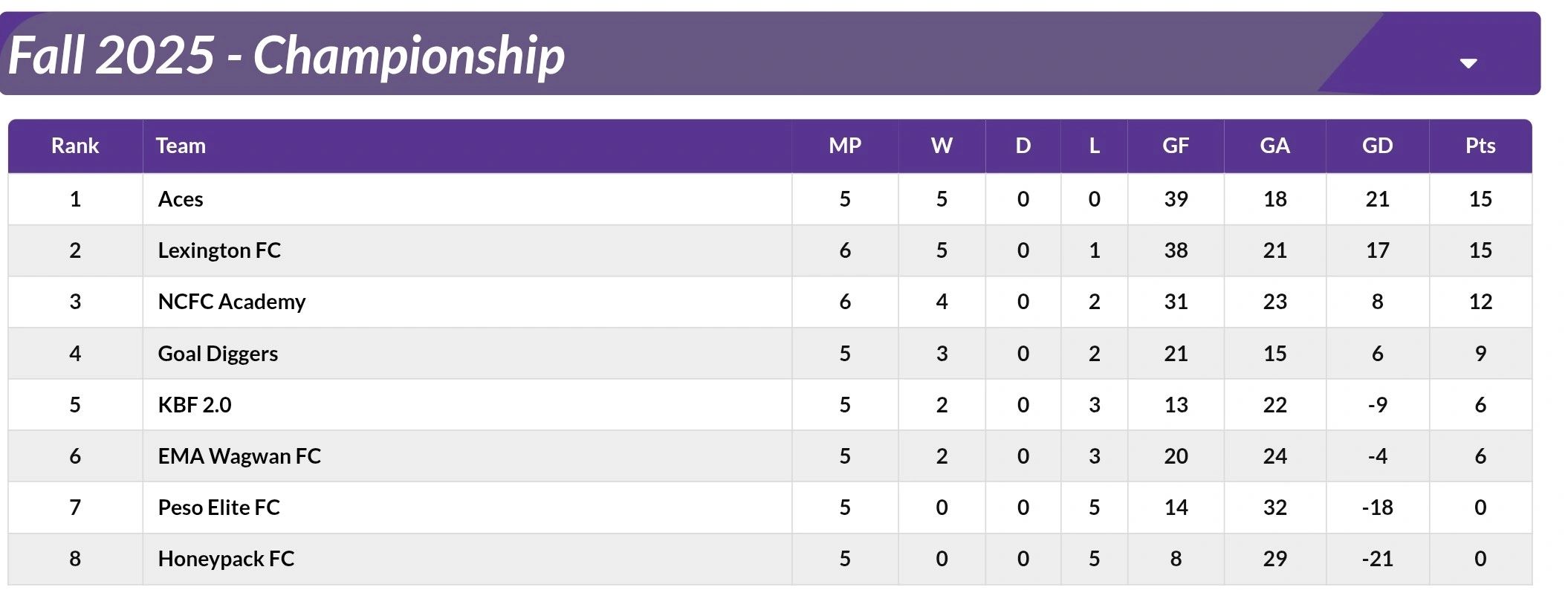Collapse the Fall 2025 Championship dropdown arrow

click(x=1468, y=63)
